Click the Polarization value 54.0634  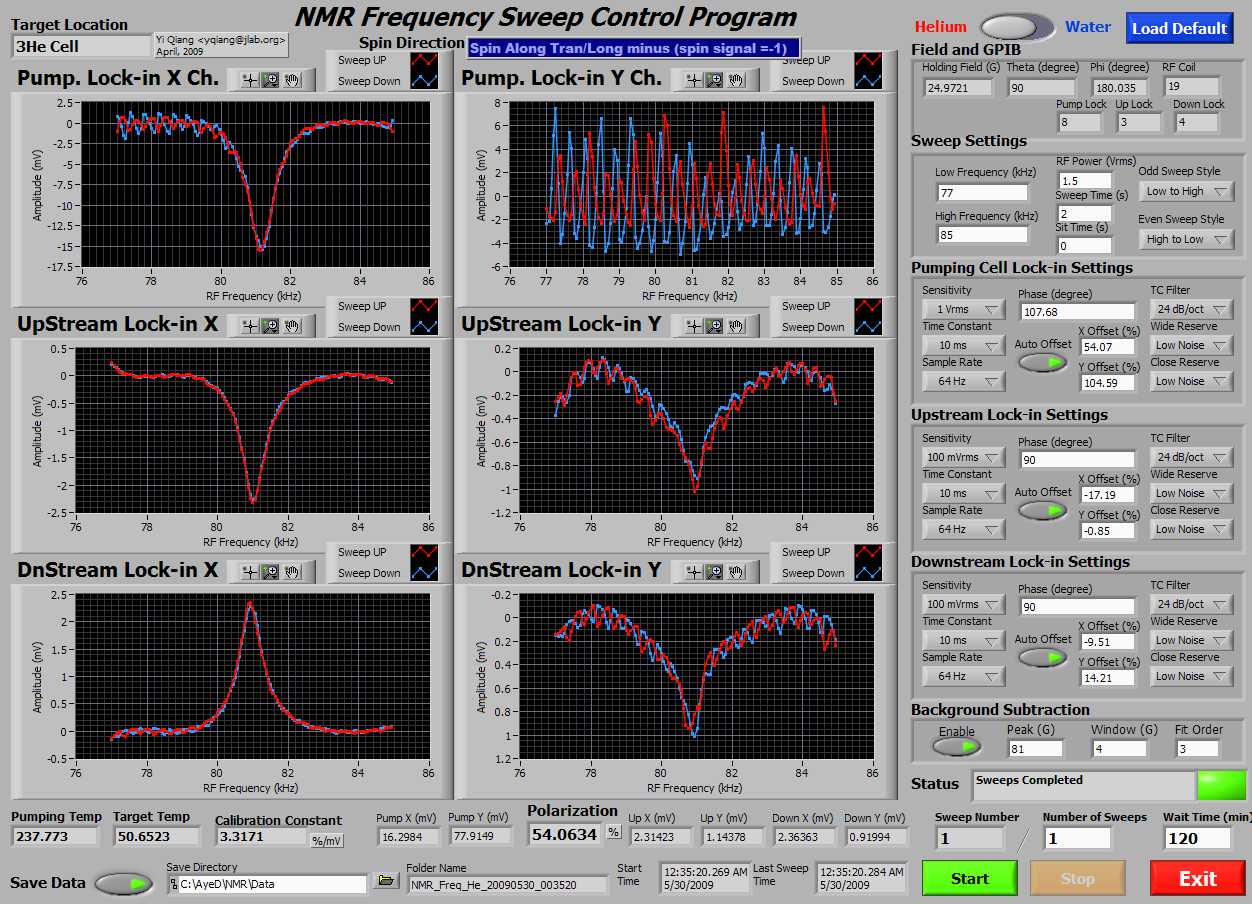[x=565, y=834]
